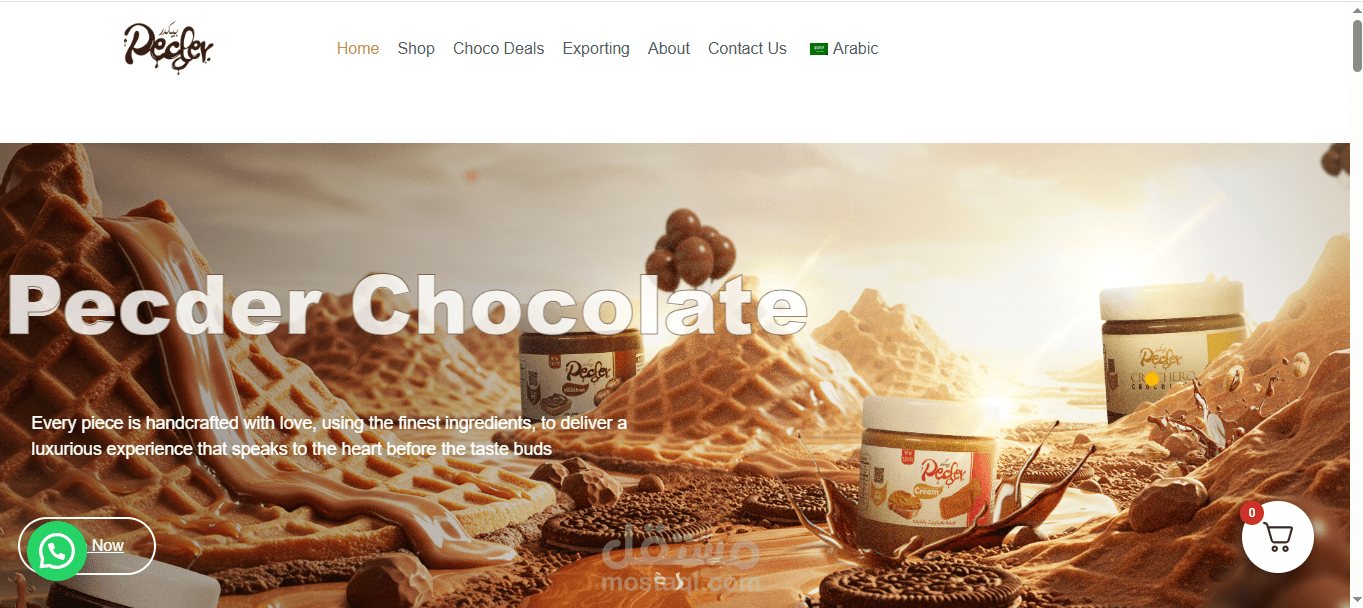
Task: Click the handcrafted description text
Action: tap(329, 436)
